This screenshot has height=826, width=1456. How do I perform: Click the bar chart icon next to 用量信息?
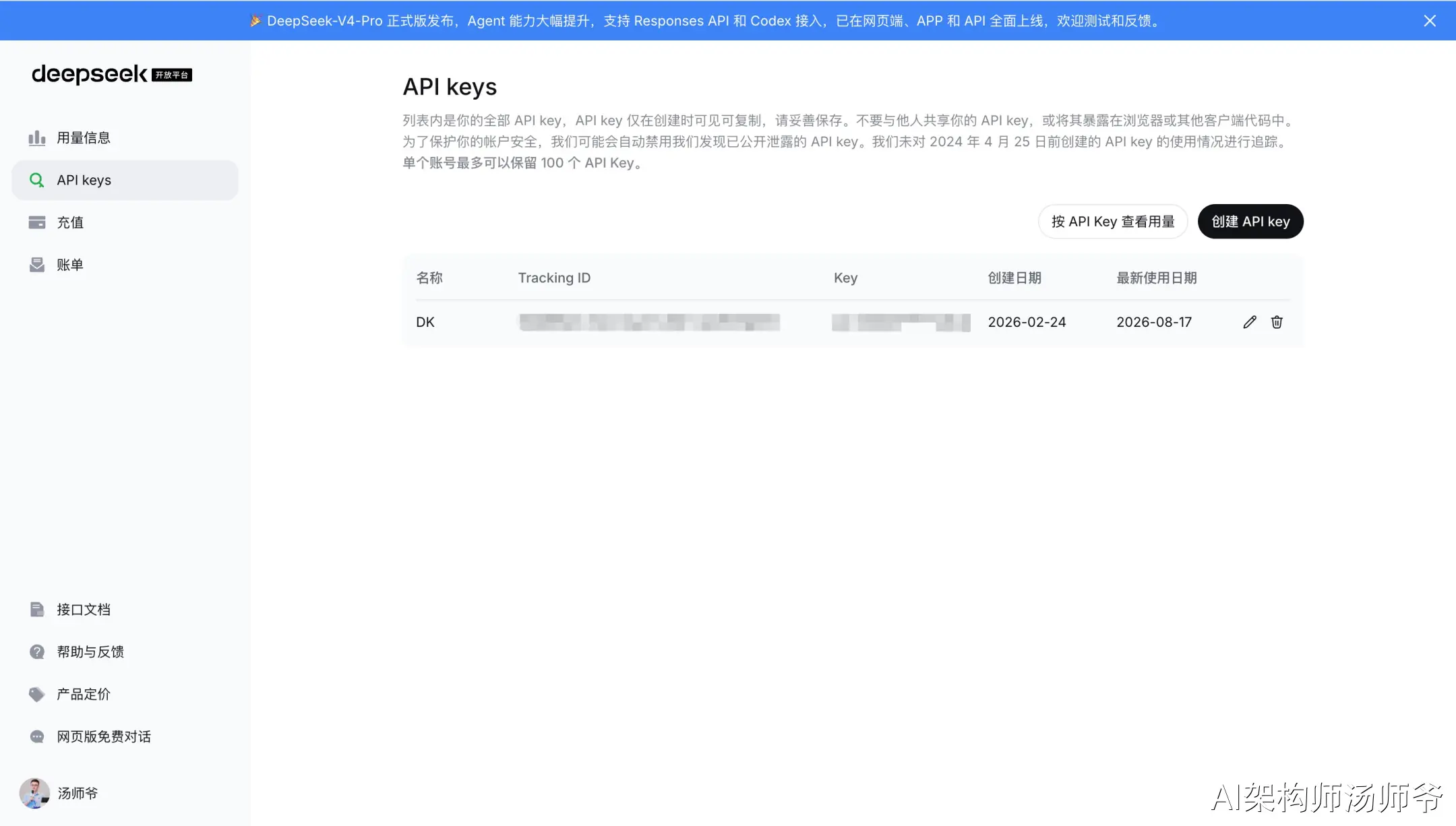click(x=37, y=138)
